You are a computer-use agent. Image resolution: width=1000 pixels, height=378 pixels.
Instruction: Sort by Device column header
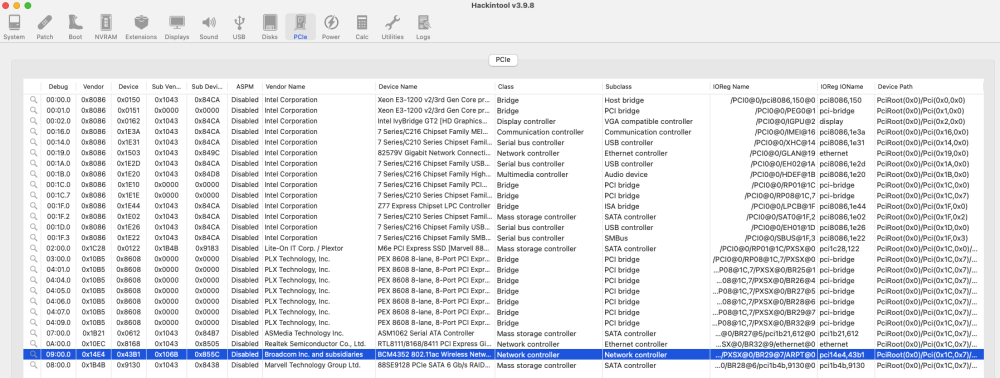pos(128,86)
